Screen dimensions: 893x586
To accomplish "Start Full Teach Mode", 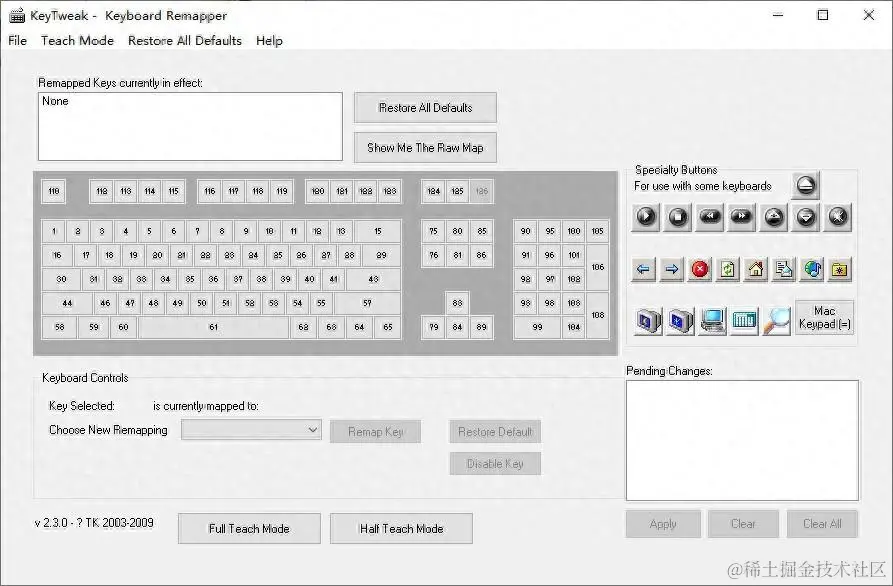I will click(249, 528).
